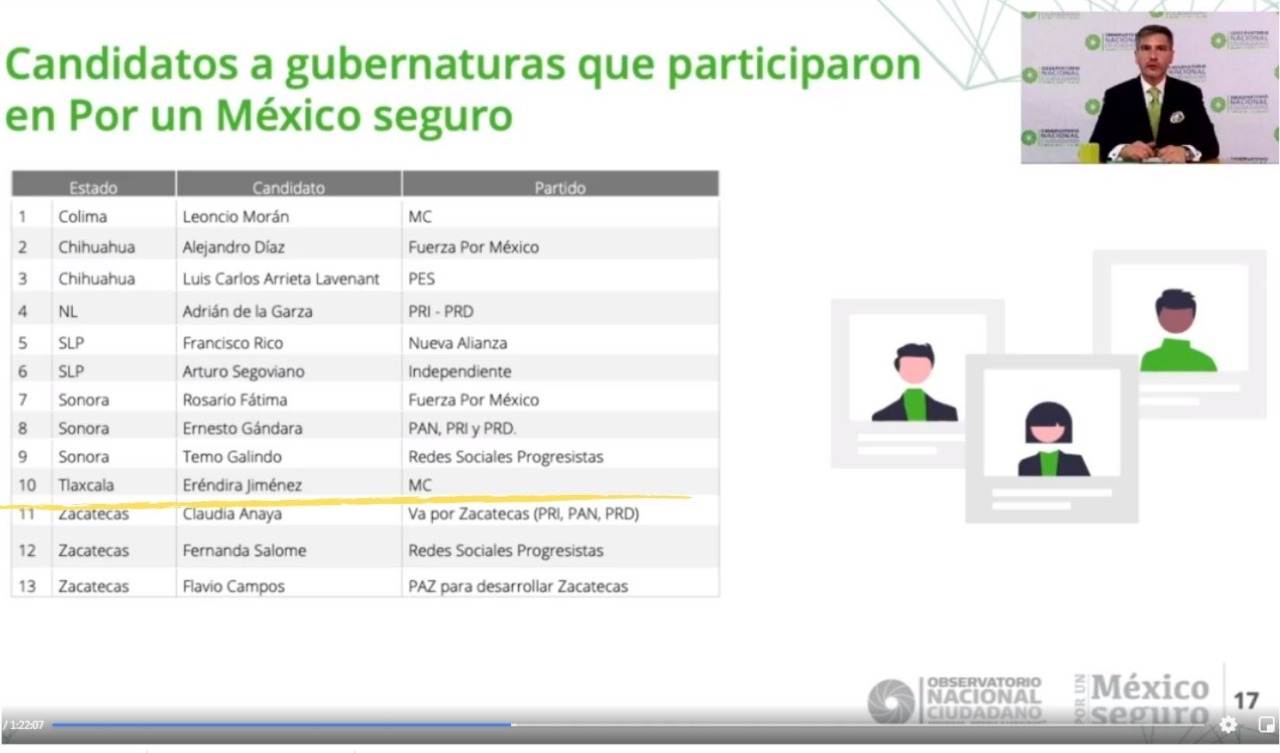Click the Partido column header
1280x753 pixels.
[559, 187]
